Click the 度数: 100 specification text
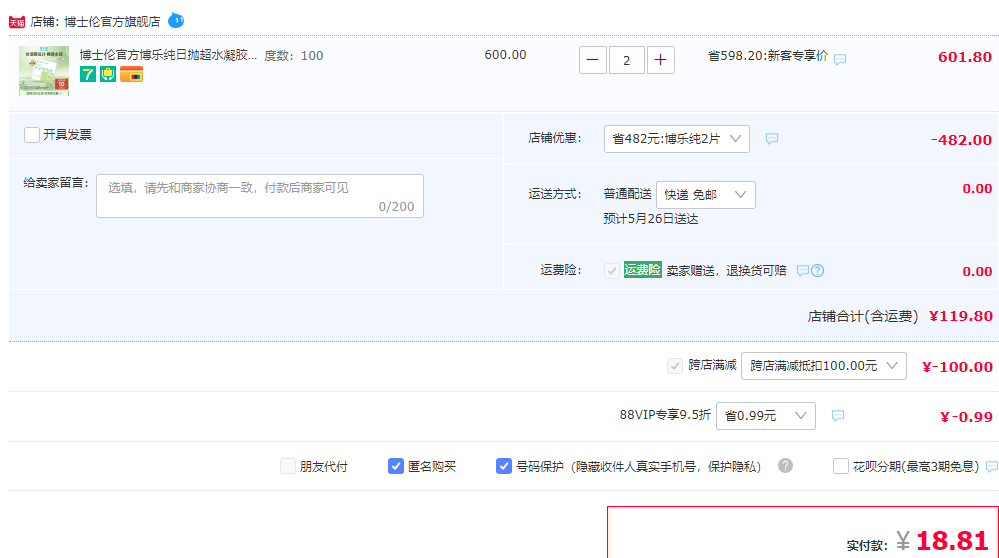Screen dimensions: 999x558 [x=294, y=56]
